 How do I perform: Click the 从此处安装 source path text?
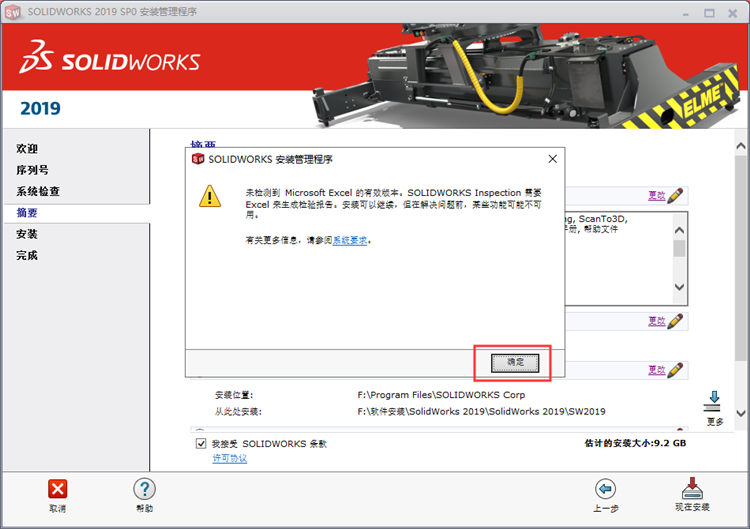[481, 411]
